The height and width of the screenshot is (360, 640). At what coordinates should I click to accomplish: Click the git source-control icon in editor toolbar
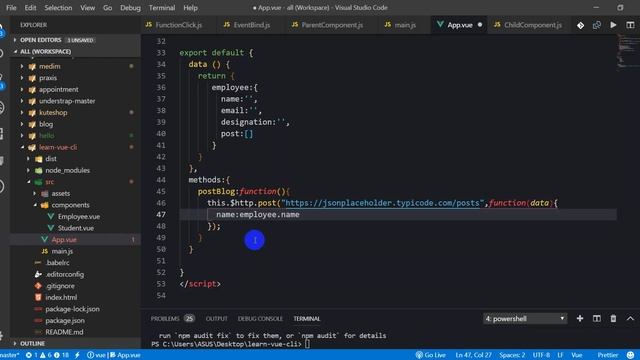(580, 25)
